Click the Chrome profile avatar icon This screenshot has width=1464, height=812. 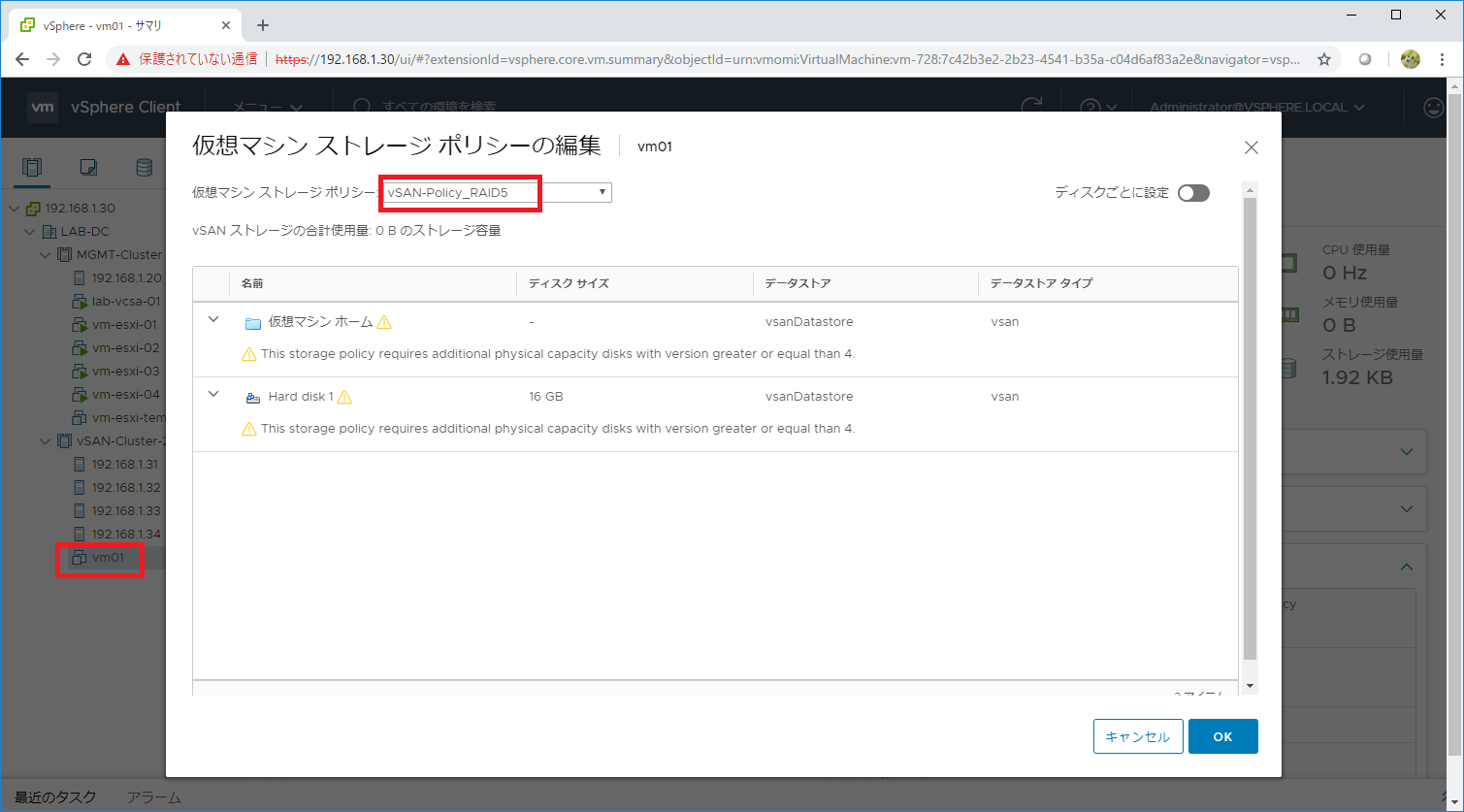1411,59
